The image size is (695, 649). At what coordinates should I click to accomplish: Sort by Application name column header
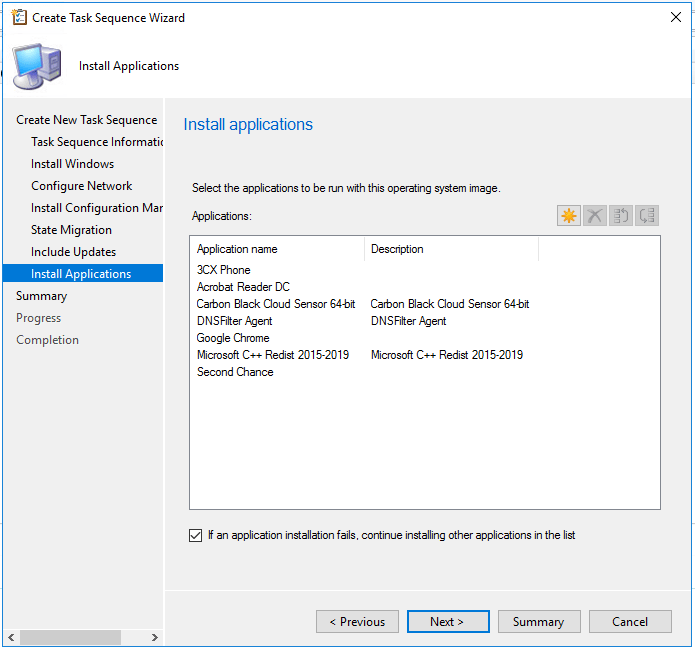click(x=277, y=249)
